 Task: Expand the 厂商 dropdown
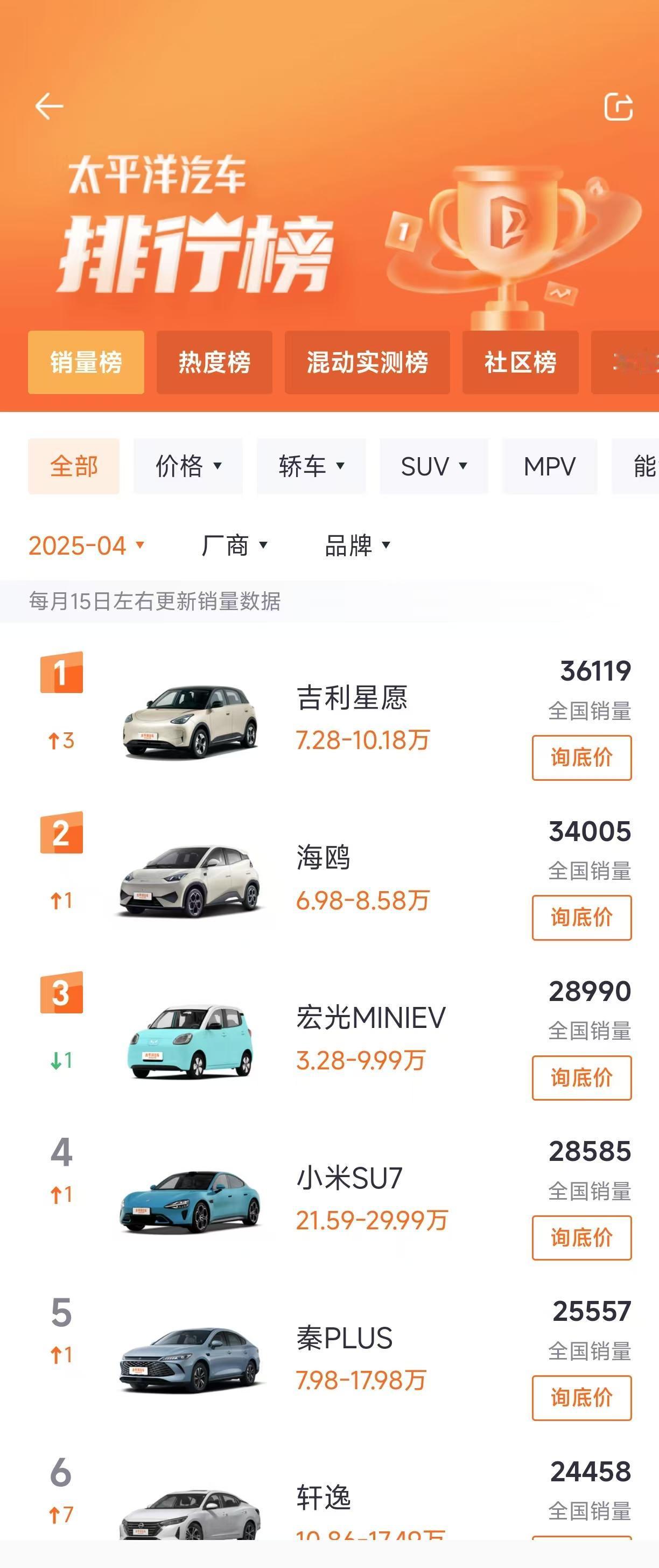click(234, 545)
